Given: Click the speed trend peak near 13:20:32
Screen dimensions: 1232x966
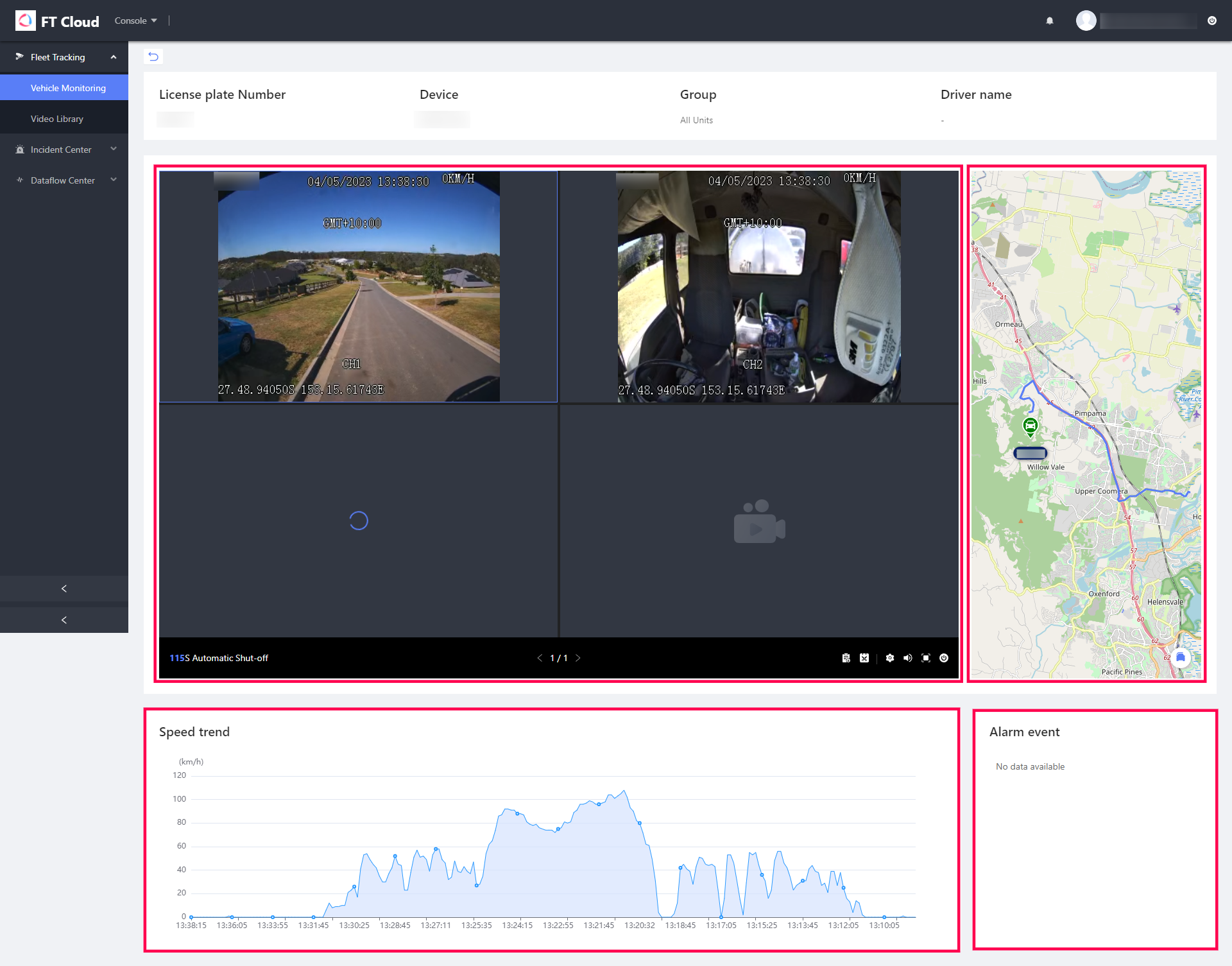Looking at the screenshot, I should pos(624,791).
